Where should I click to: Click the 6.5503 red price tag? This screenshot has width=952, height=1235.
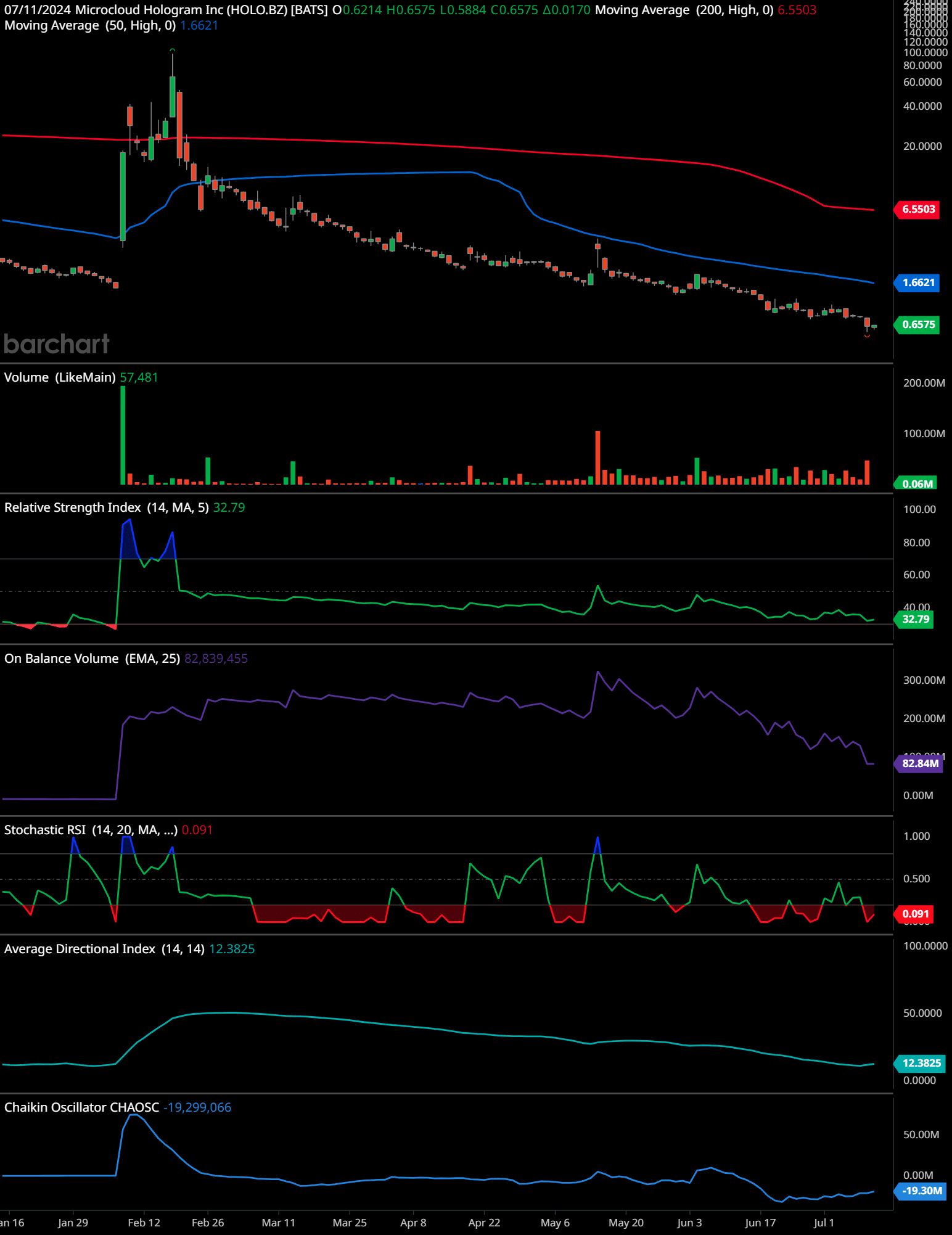click(917, 209)
